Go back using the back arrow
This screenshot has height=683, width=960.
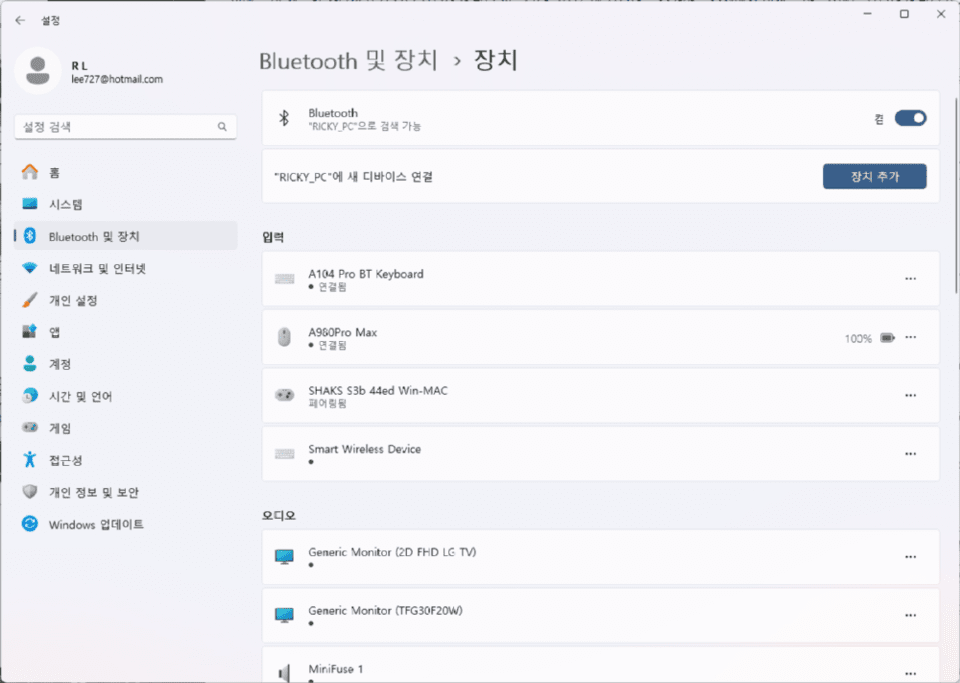[20, 20]
